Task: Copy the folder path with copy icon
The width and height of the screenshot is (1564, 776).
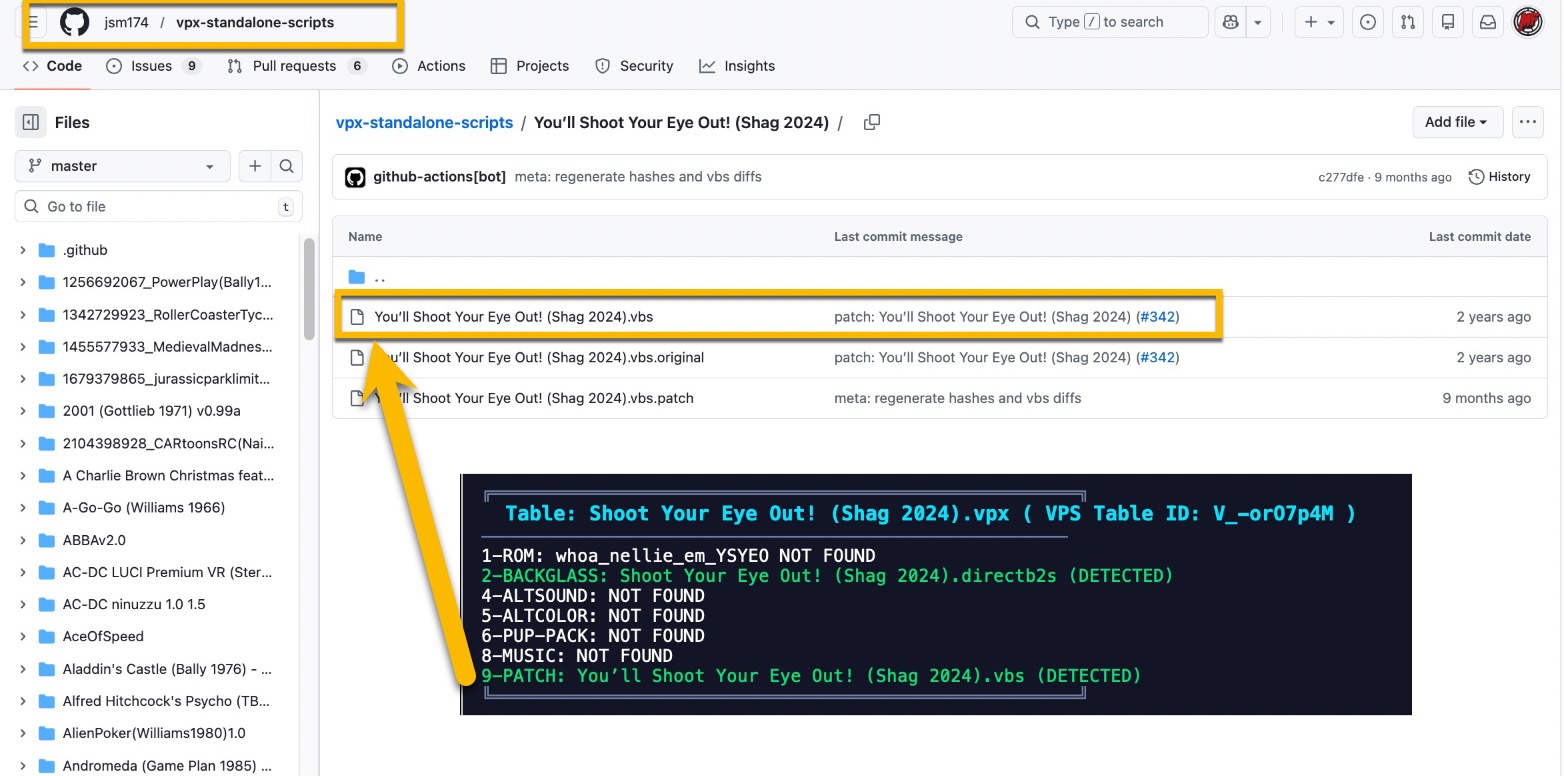Action: [872, 122]
